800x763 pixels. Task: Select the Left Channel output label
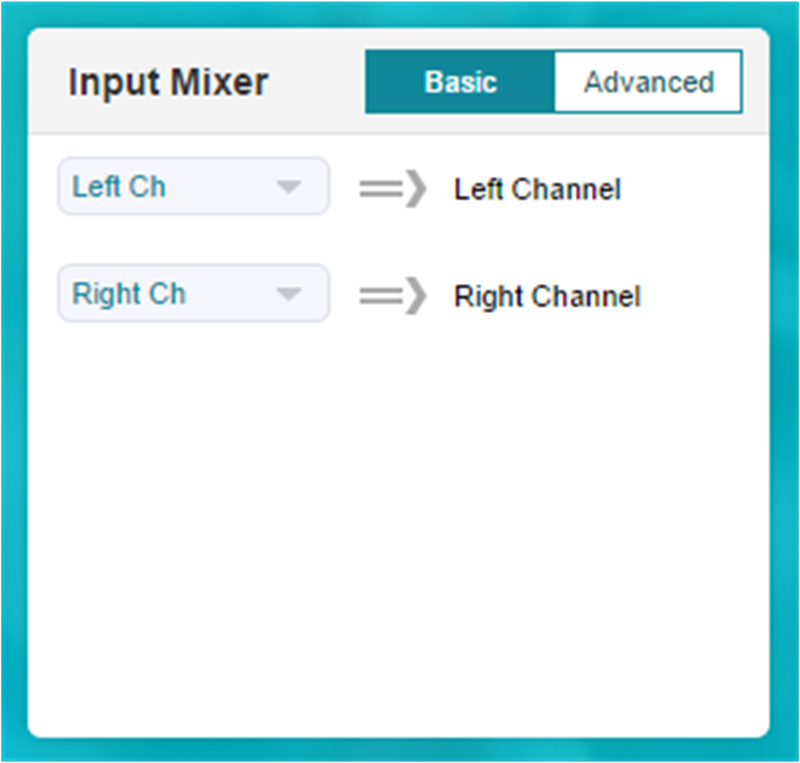[537, 189]
